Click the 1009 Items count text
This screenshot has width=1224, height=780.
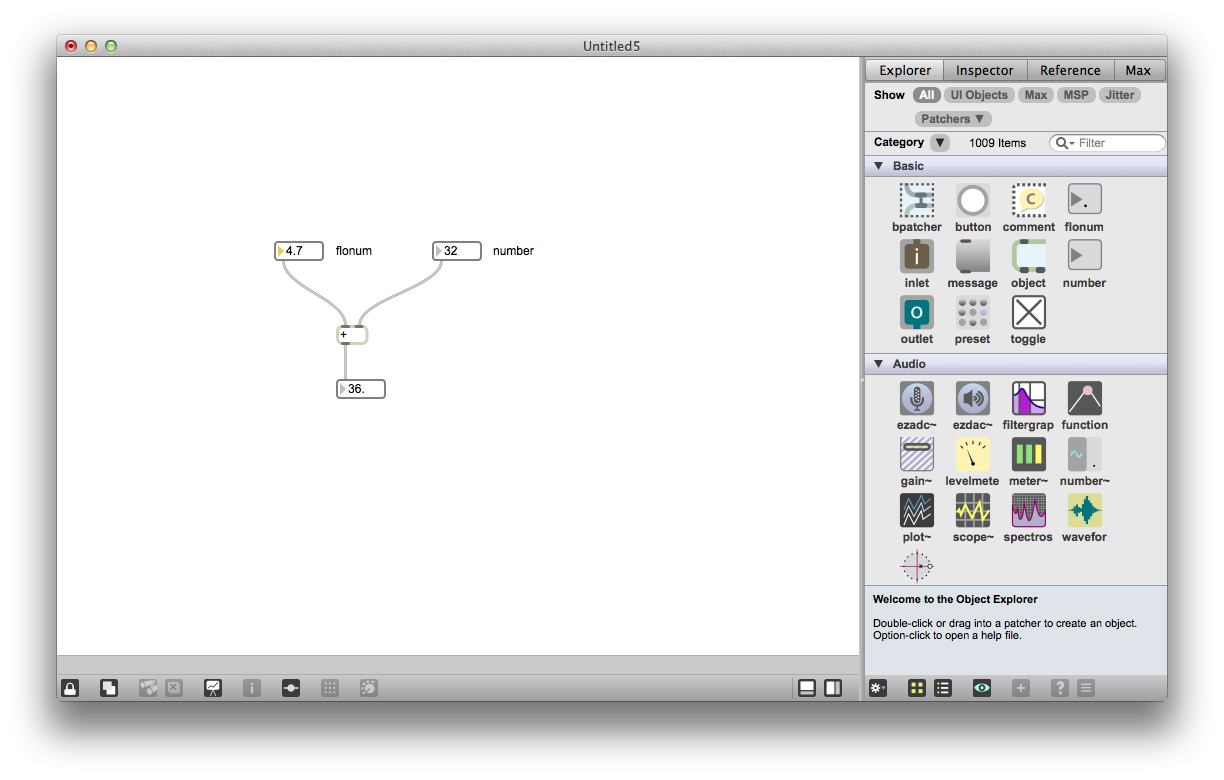(x=997, y=143)
